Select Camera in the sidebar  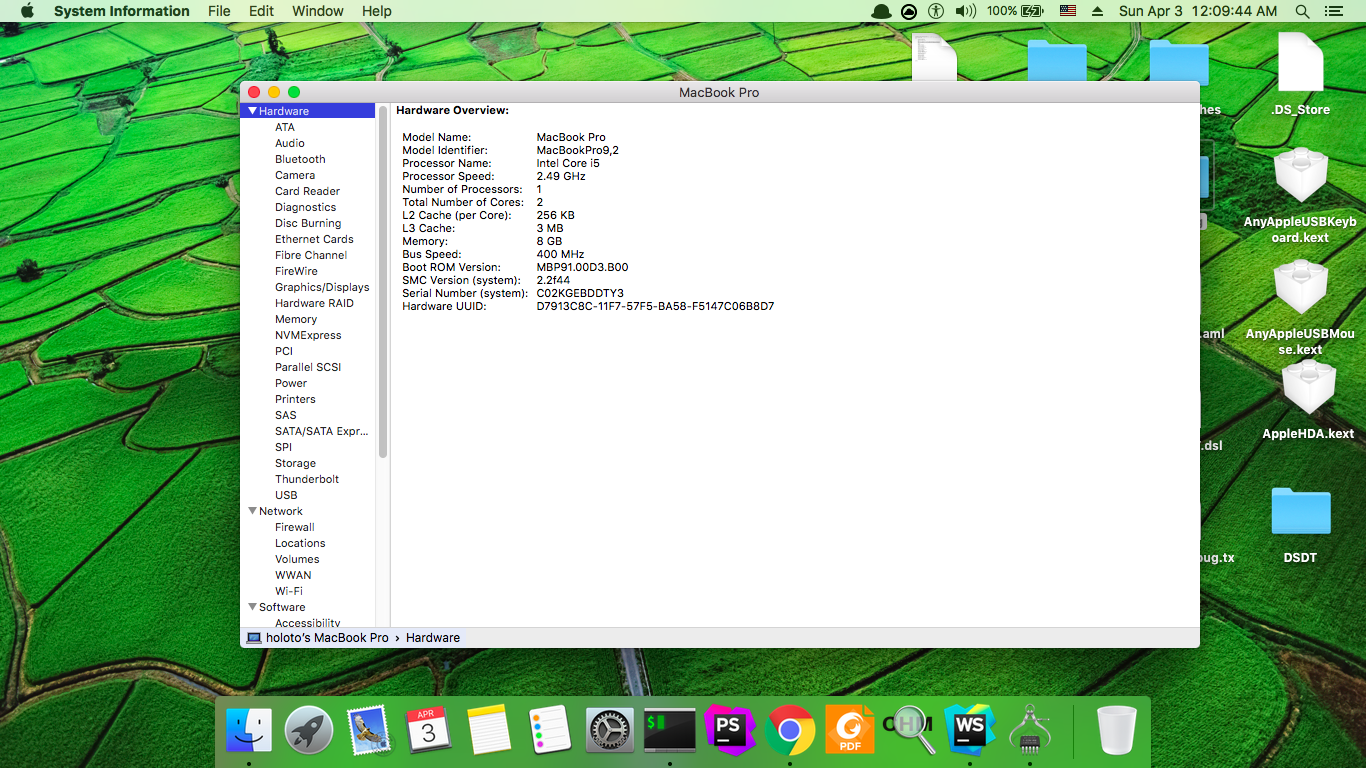click(x=295, y=175)
